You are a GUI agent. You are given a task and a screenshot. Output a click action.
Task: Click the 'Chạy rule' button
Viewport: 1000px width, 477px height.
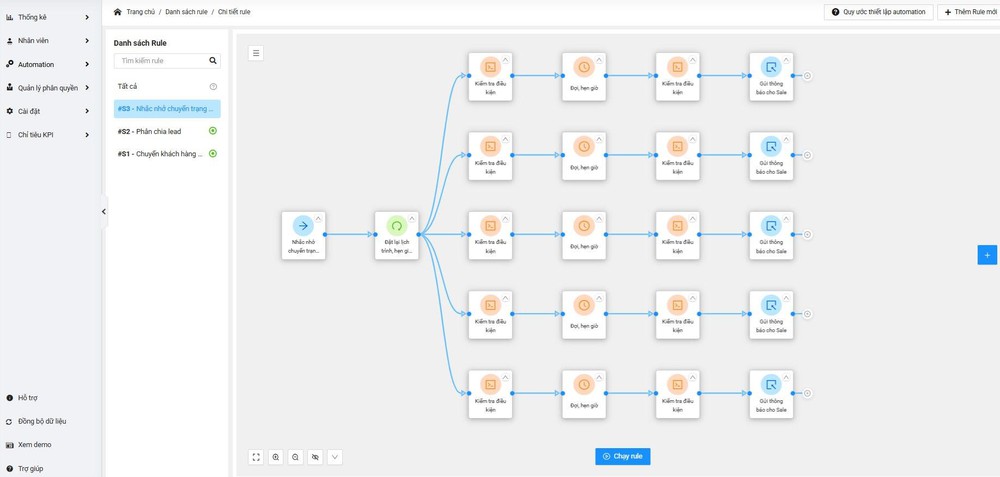click(622, 456)
